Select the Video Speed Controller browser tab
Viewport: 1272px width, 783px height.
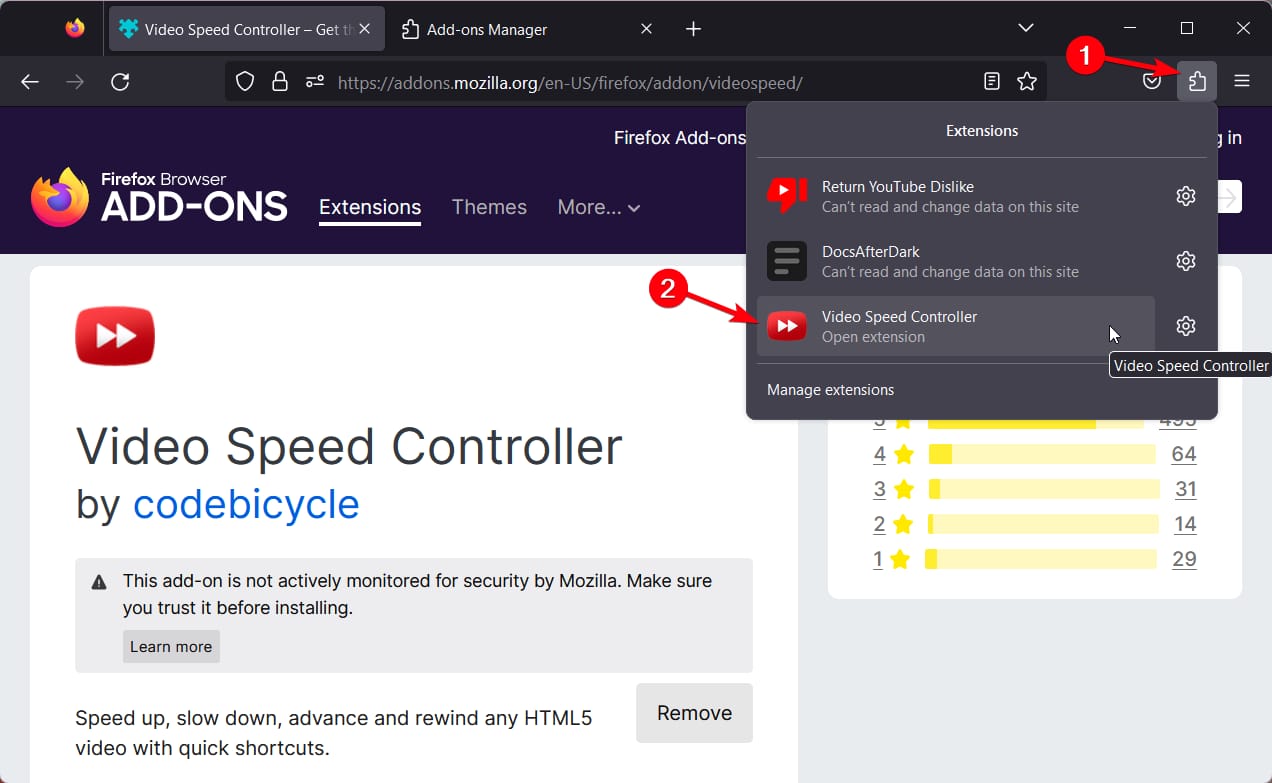(x=245, y=29)
